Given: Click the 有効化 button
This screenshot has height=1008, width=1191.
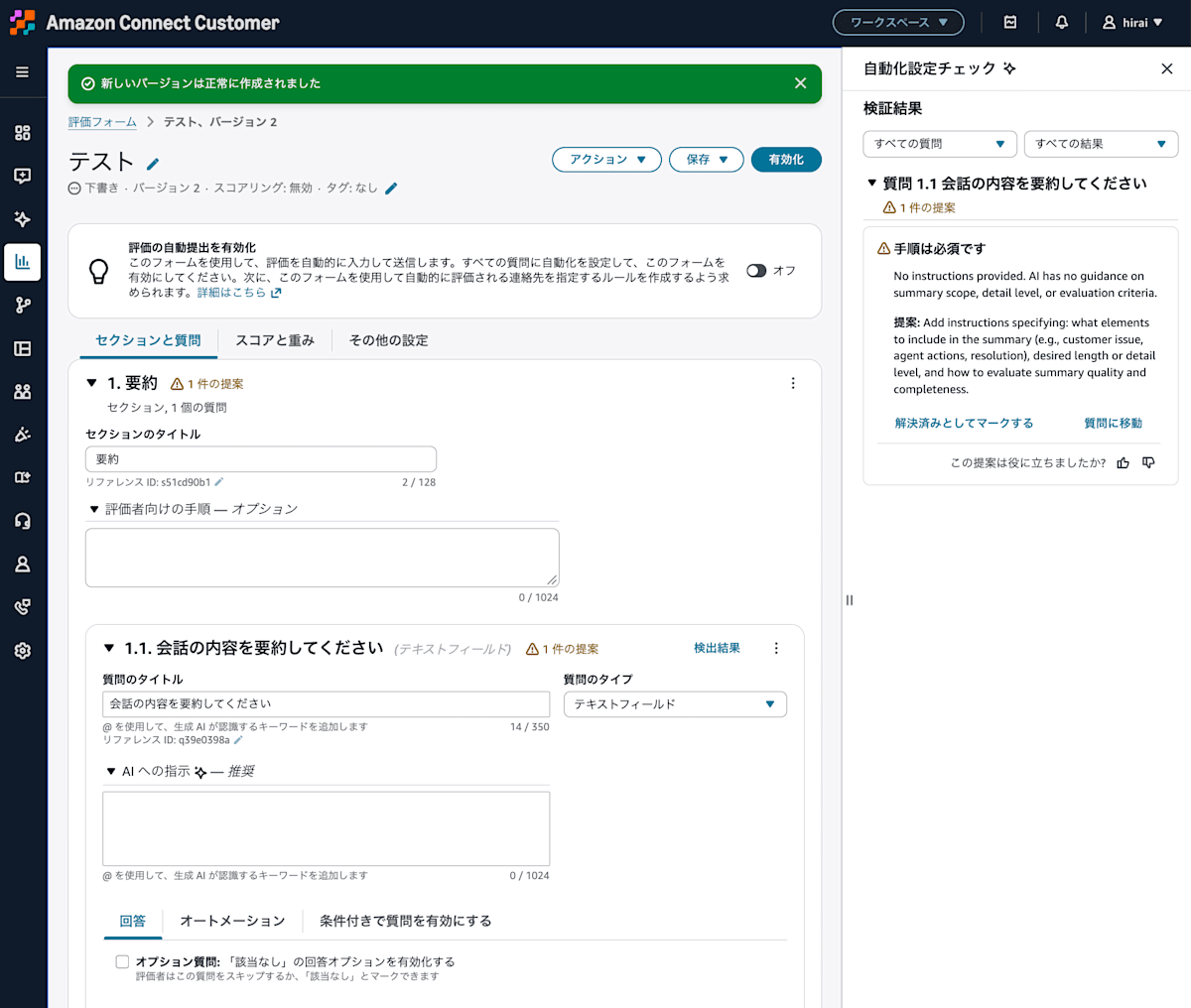Looking at the screenshot, I should [x=786, y=160].
